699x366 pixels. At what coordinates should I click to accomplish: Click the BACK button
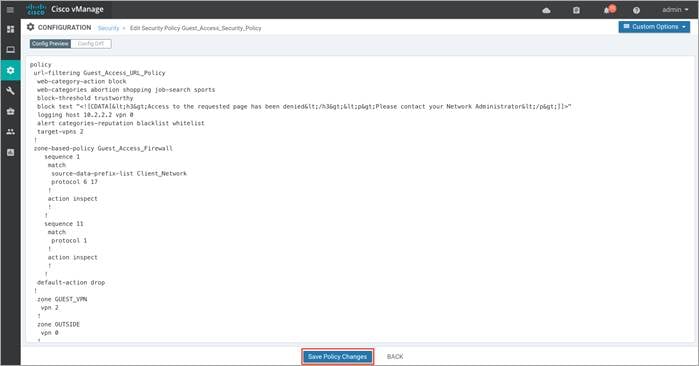coord(395,357)
